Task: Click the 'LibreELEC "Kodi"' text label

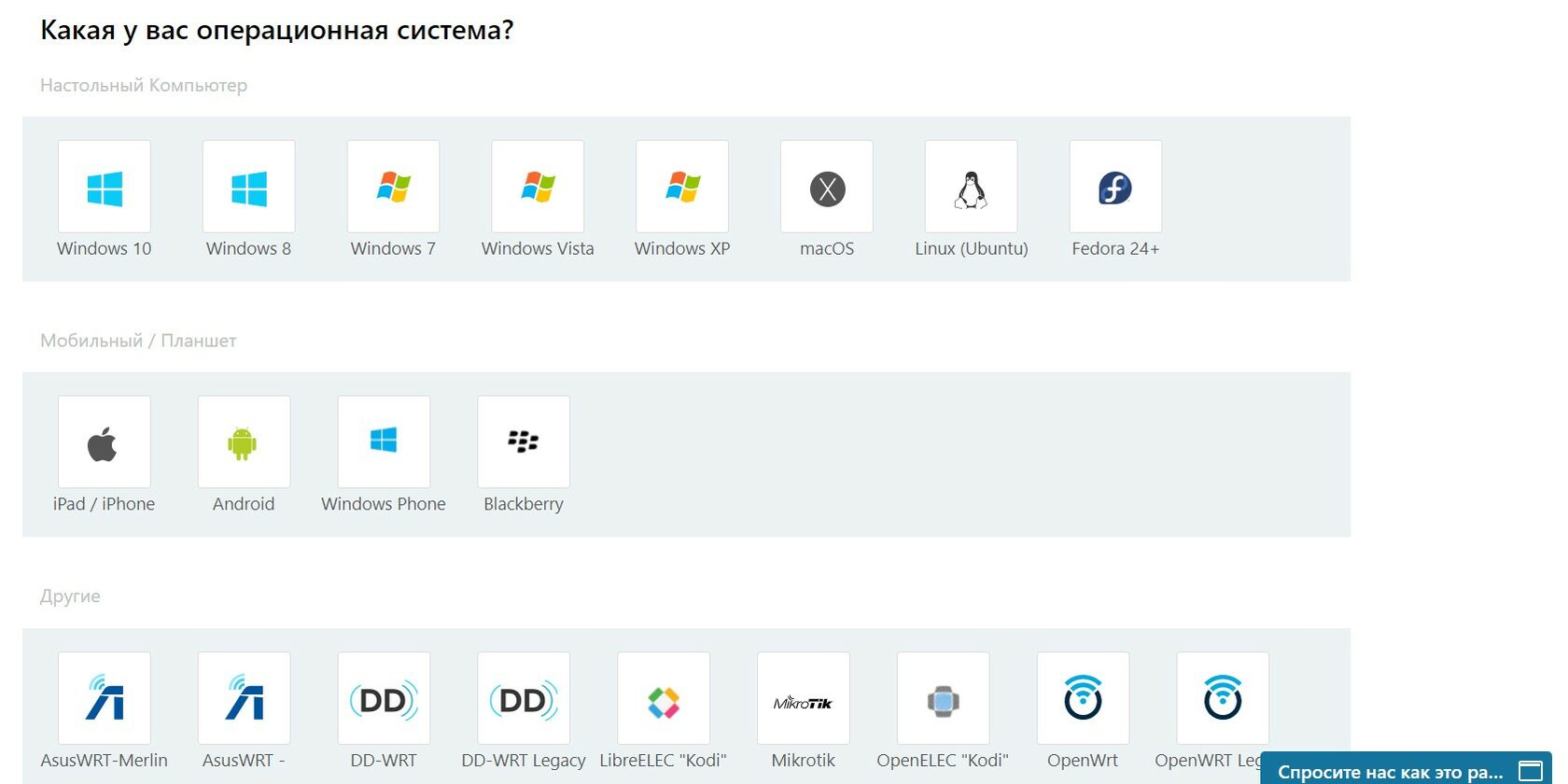Action: (664, 760)
